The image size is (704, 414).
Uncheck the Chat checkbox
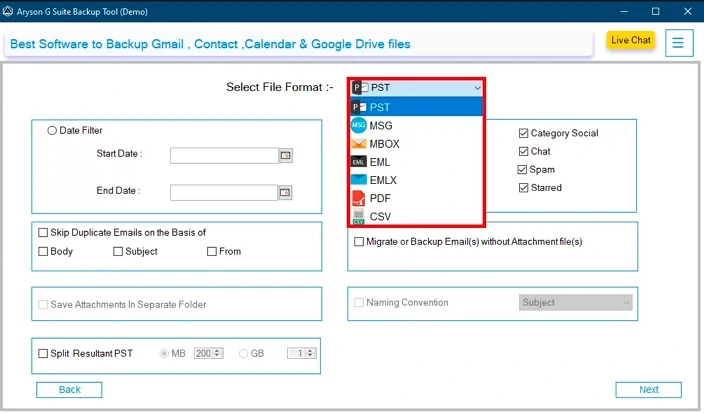[523, 151]
